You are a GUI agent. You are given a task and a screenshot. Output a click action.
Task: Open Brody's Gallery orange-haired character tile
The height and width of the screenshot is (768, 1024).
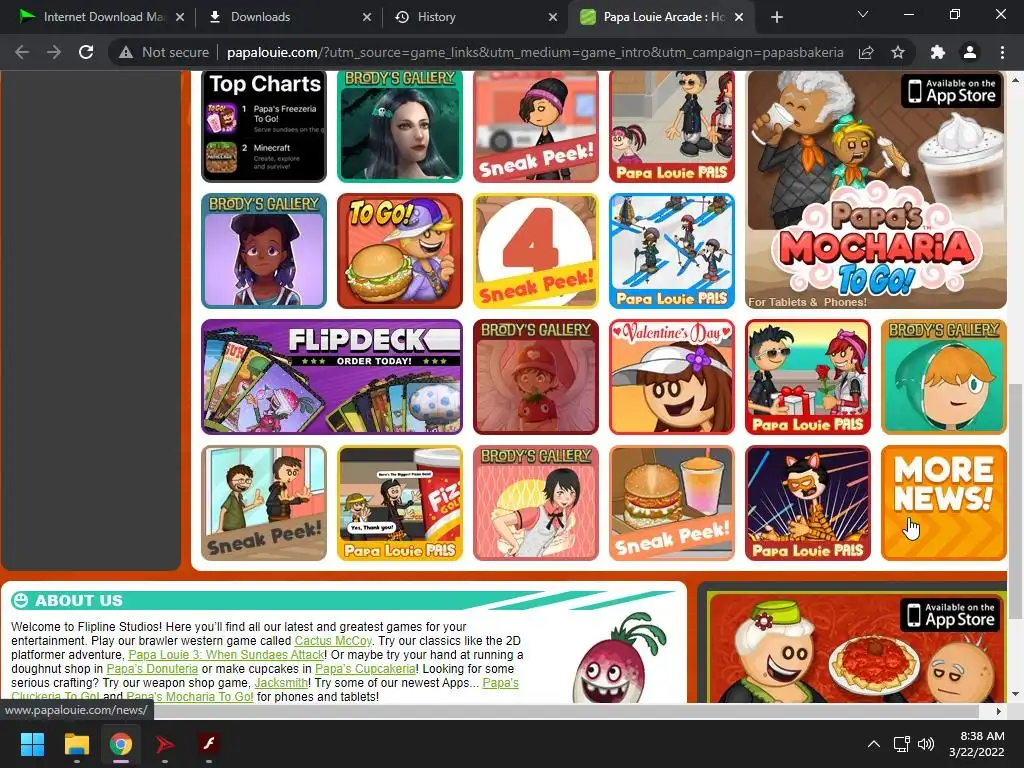pyautogui.click(x=943, y=377)
